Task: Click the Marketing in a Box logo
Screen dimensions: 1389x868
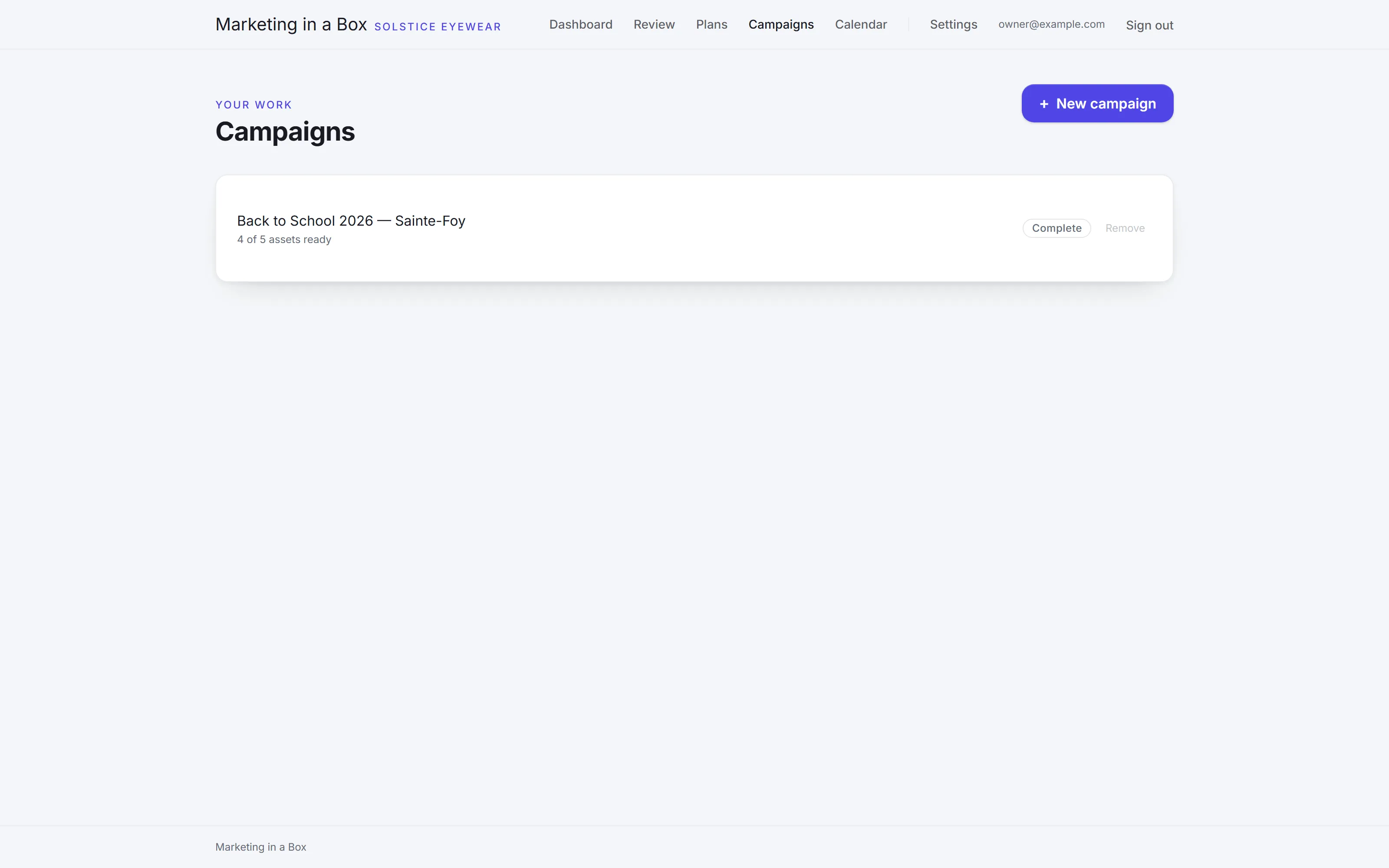Action: tap(291, 24)
